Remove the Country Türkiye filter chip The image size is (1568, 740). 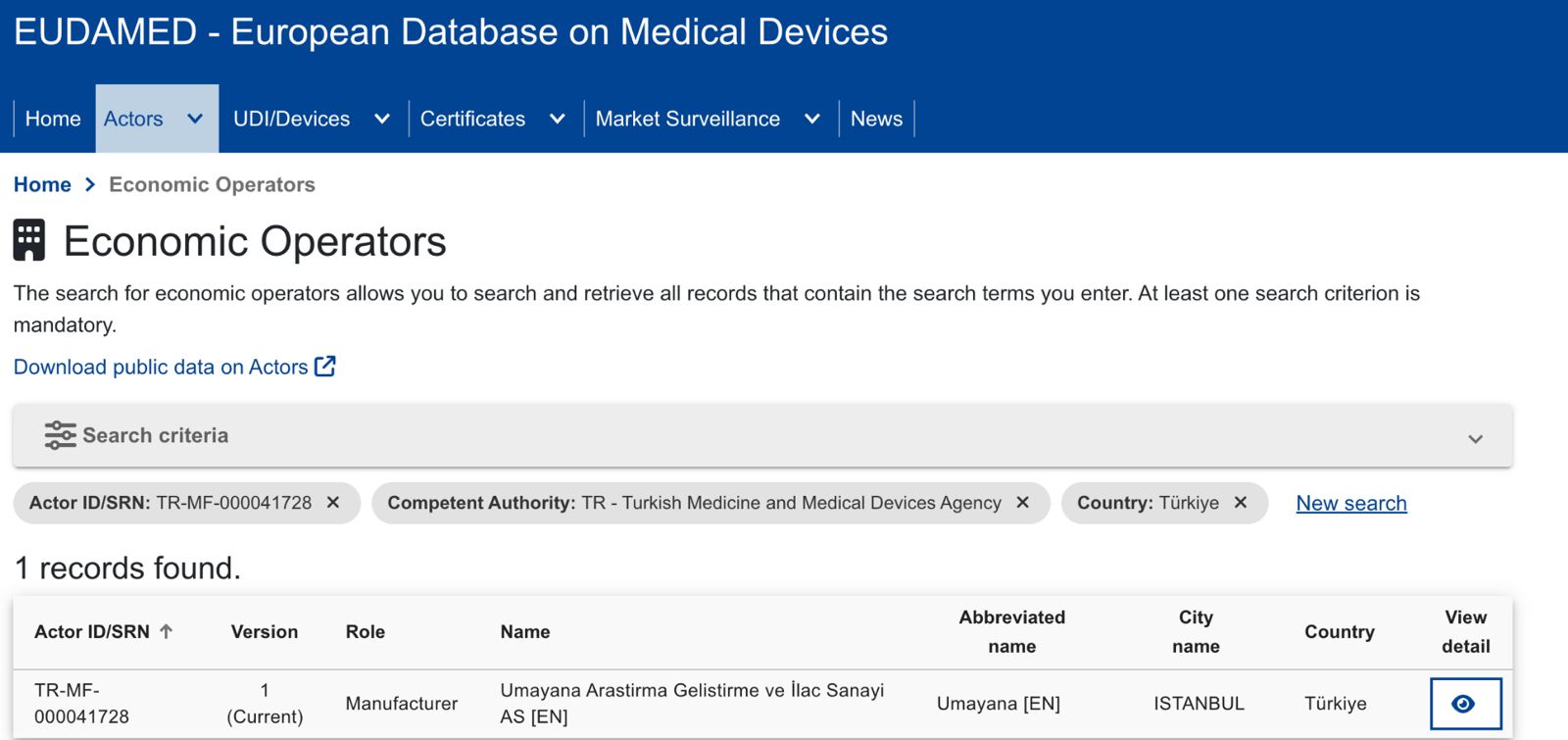tap(1241, 503)
